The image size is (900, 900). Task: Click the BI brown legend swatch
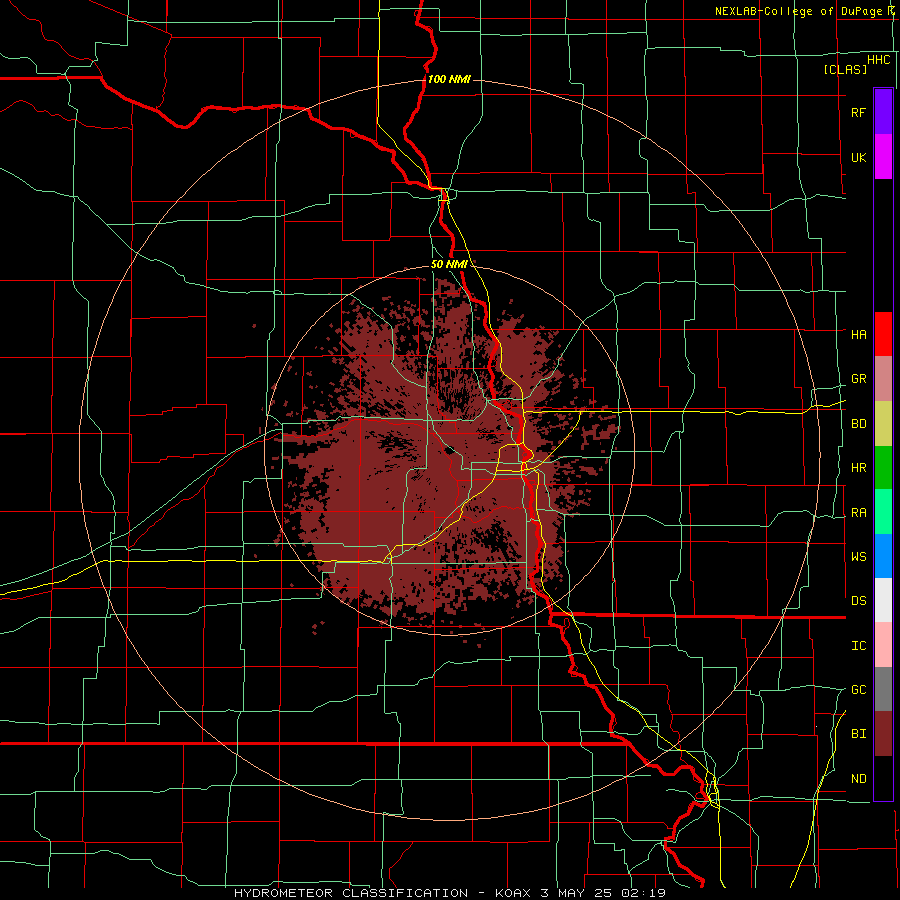pos(883,734)
